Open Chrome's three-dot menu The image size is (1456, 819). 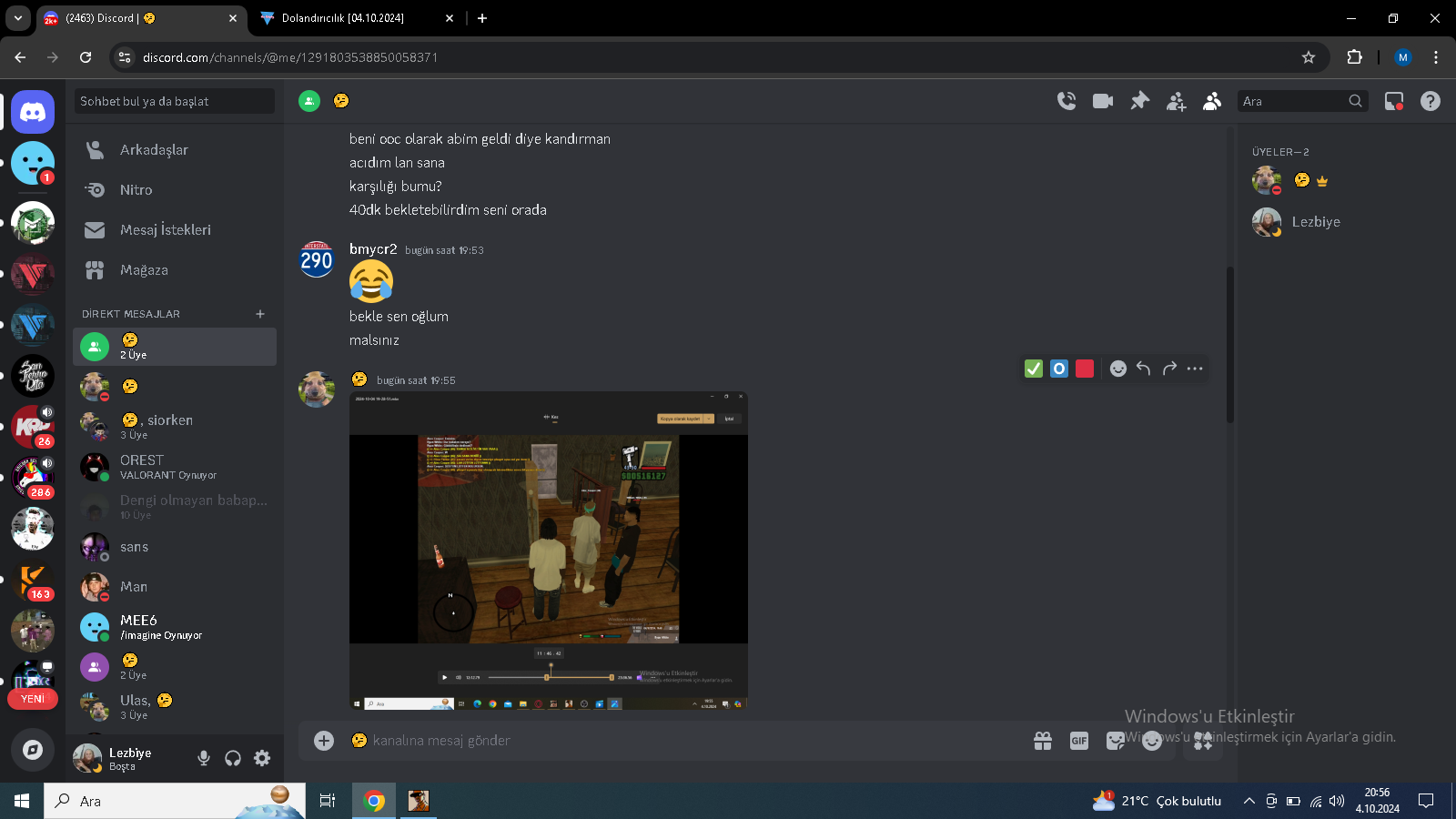pos(1436,57)
